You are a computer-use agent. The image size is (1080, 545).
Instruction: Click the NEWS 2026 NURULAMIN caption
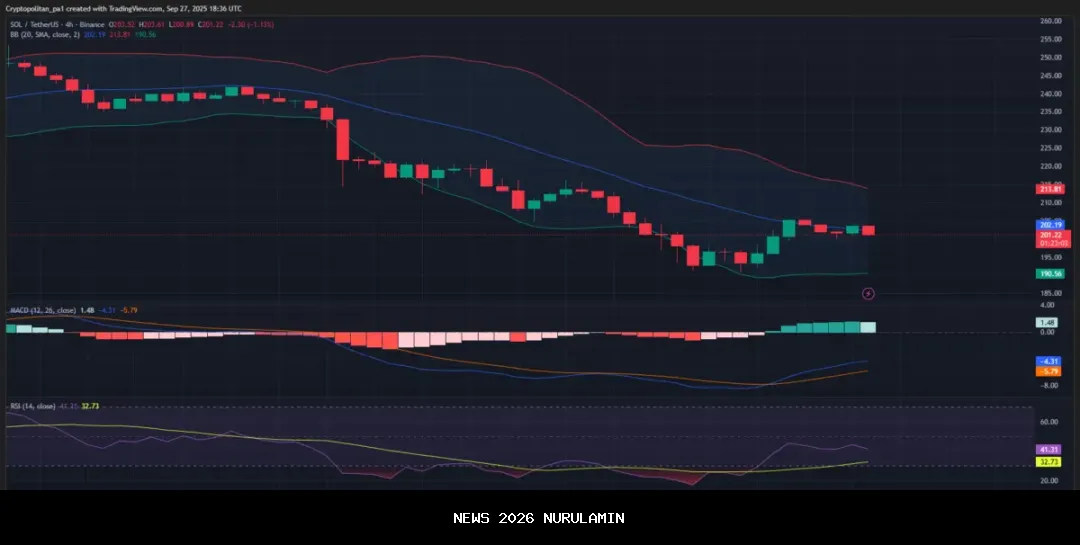click(539, 518)
